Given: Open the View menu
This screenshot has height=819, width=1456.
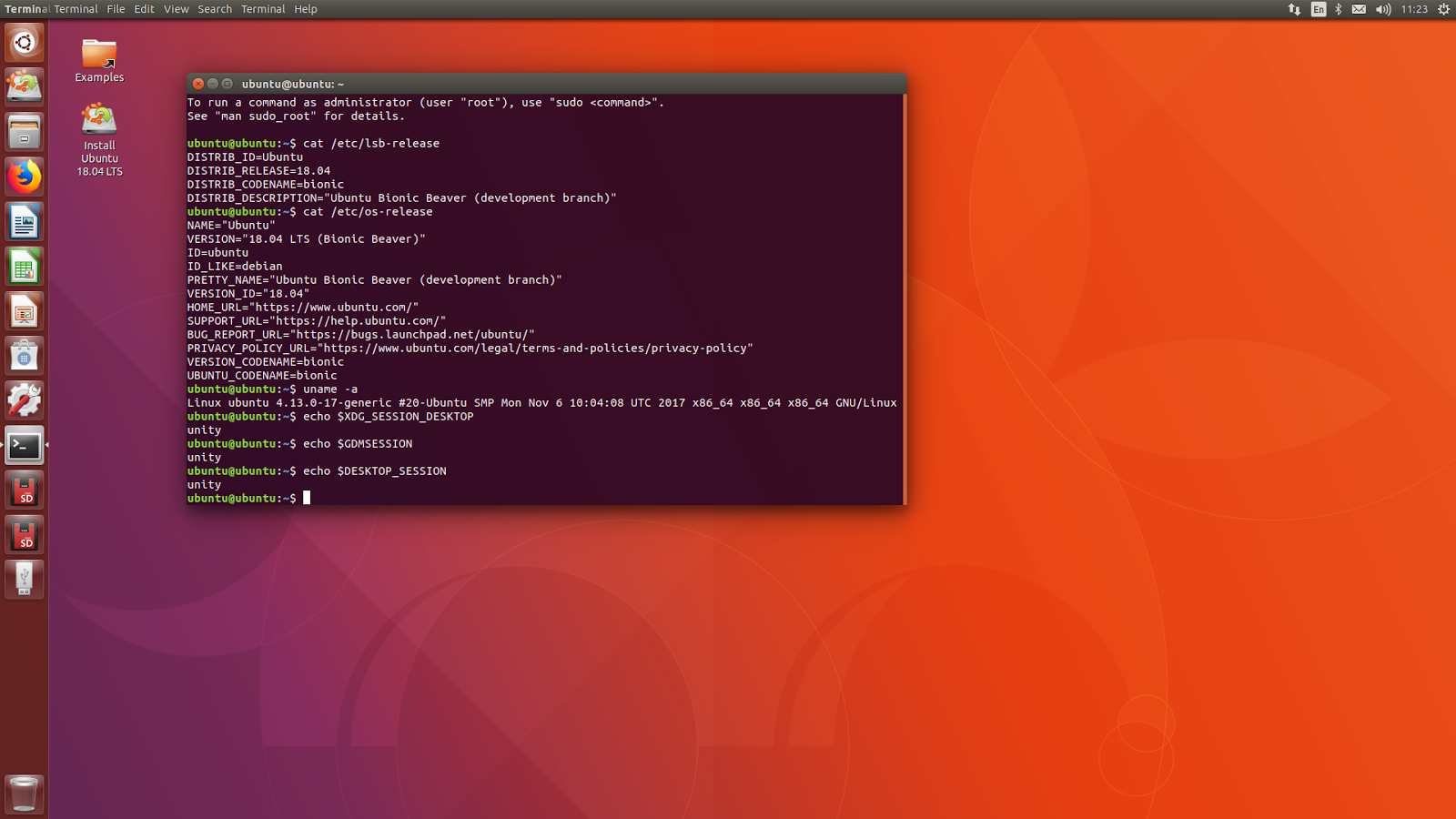Looking at the screenshot, I should 176,9.
